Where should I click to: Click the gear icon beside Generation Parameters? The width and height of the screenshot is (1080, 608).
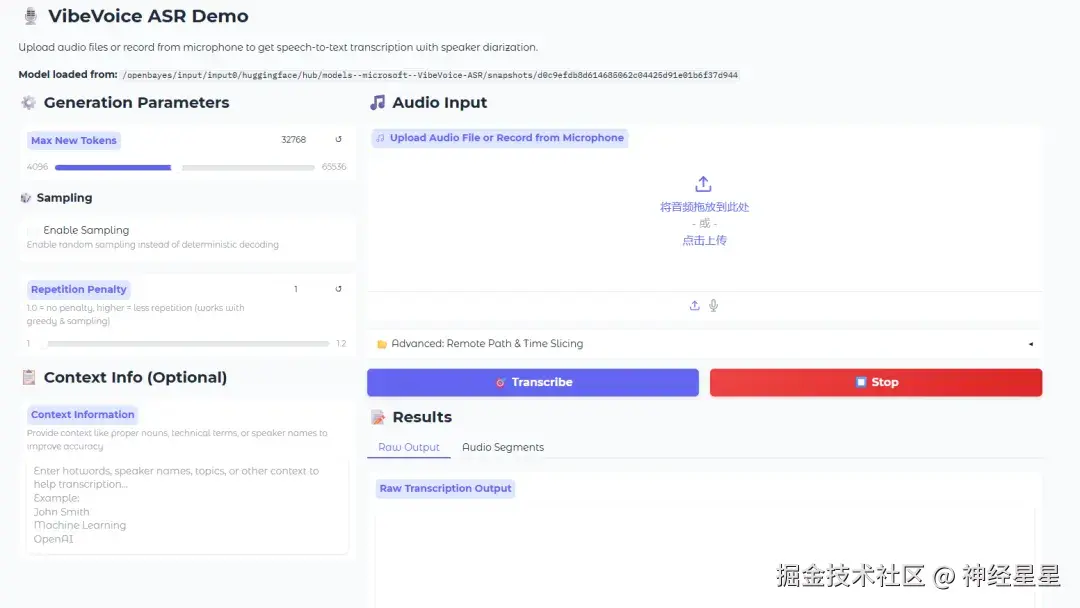coord(28,103)
